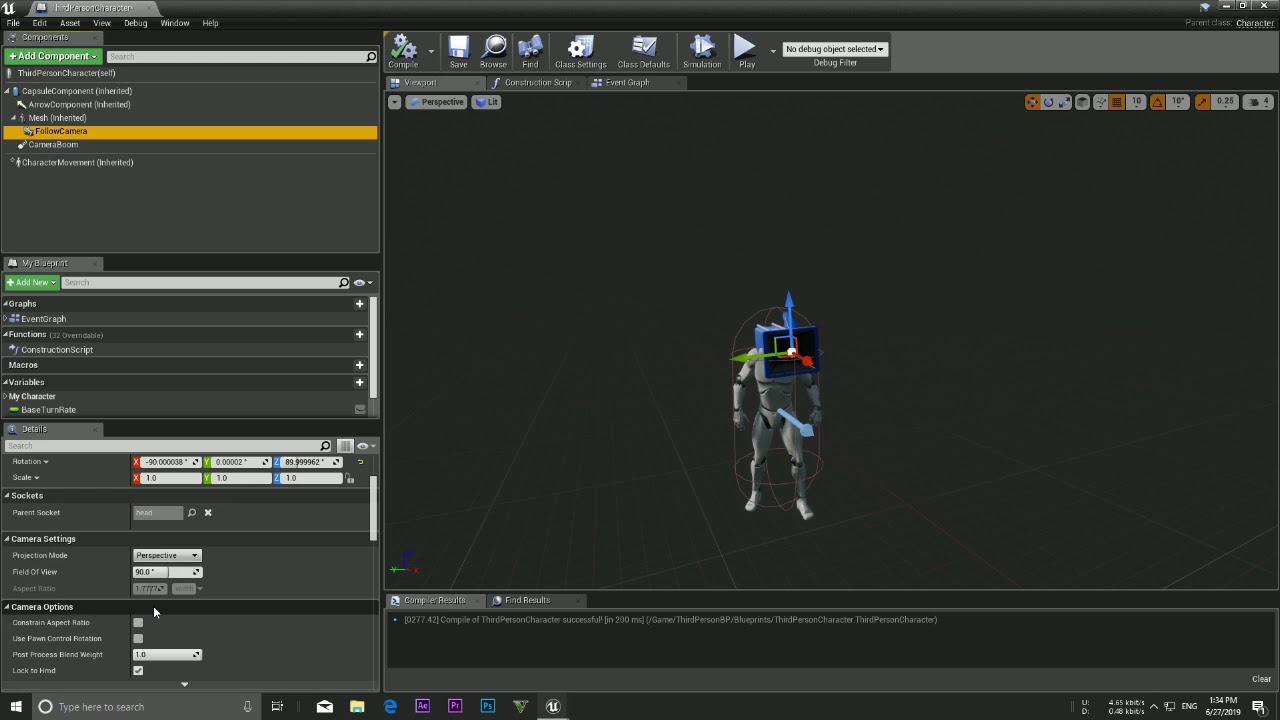Click the Save toolbar icon

(458, 52)
